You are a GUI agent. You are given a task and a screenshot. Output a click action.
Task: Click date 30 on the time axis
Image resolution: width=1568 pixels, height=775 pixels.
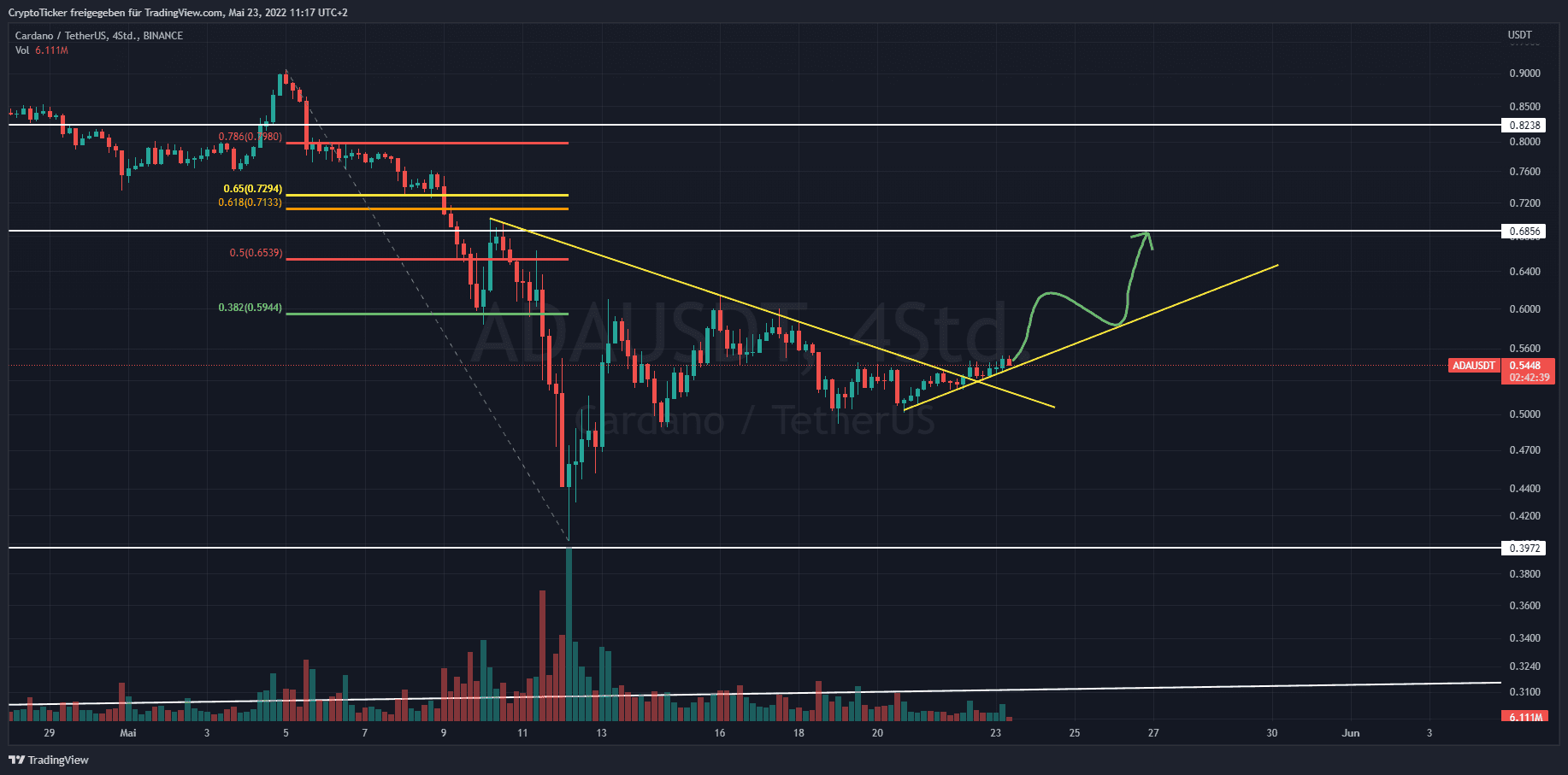pyautogui.click(x=1272, y=733)
